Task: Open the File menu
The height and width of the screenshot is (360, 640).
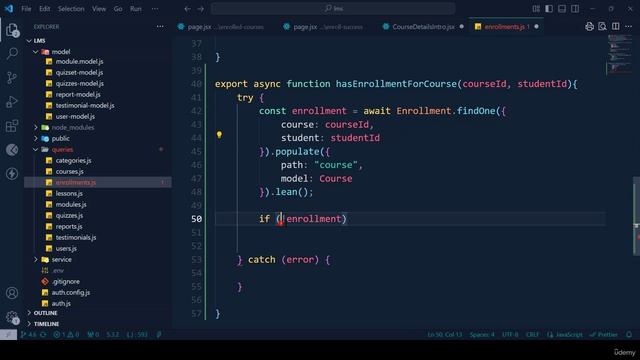Action: (26, 9)
